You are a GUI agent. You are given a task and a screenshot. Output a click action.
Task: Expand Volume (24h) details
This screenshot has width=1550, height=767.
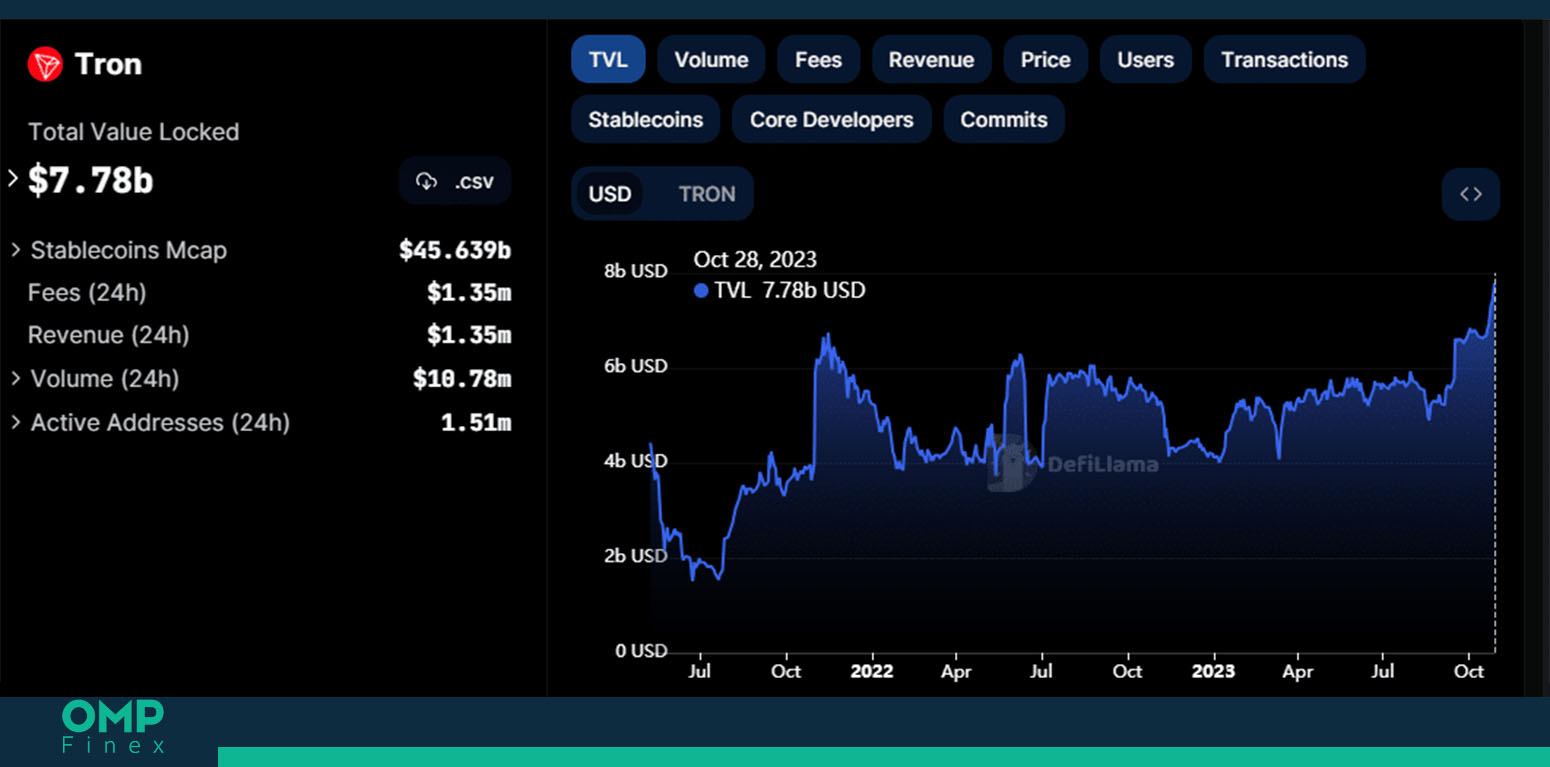click(x=15, y=378)
